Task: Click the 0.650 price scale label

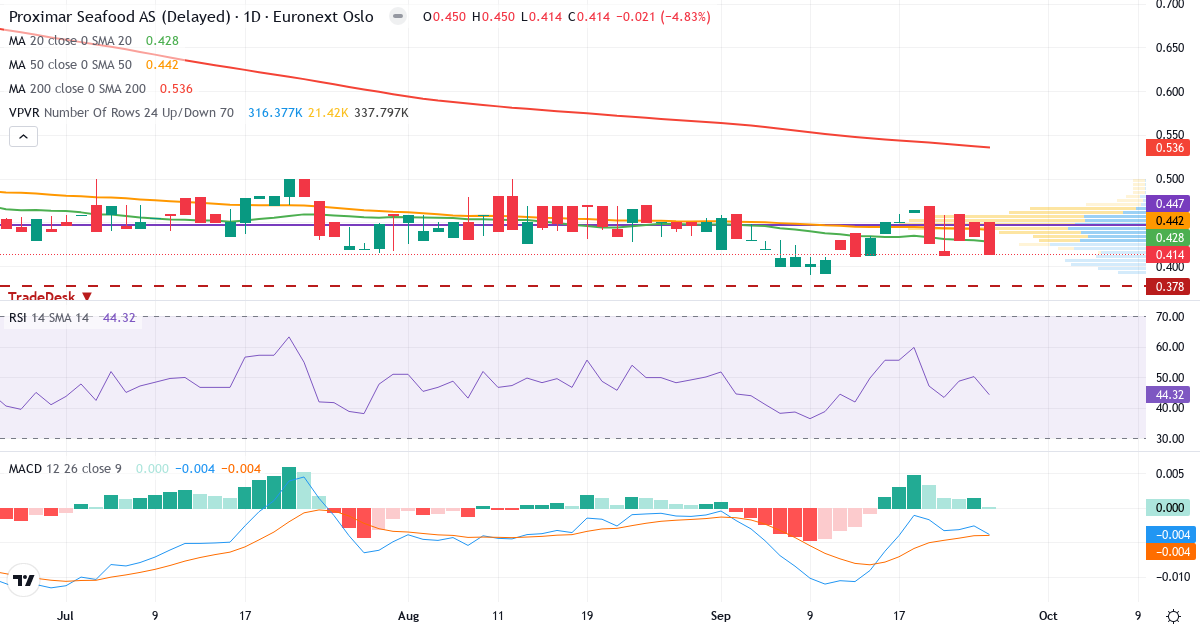Action: [x=1171, y=47]
